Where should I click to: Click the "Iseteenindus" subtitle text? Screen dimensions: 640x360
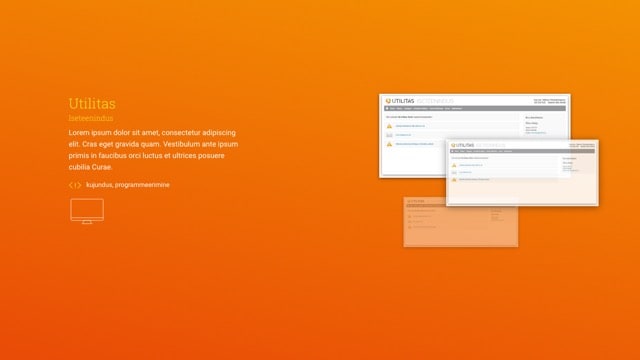tap(91, 118)
